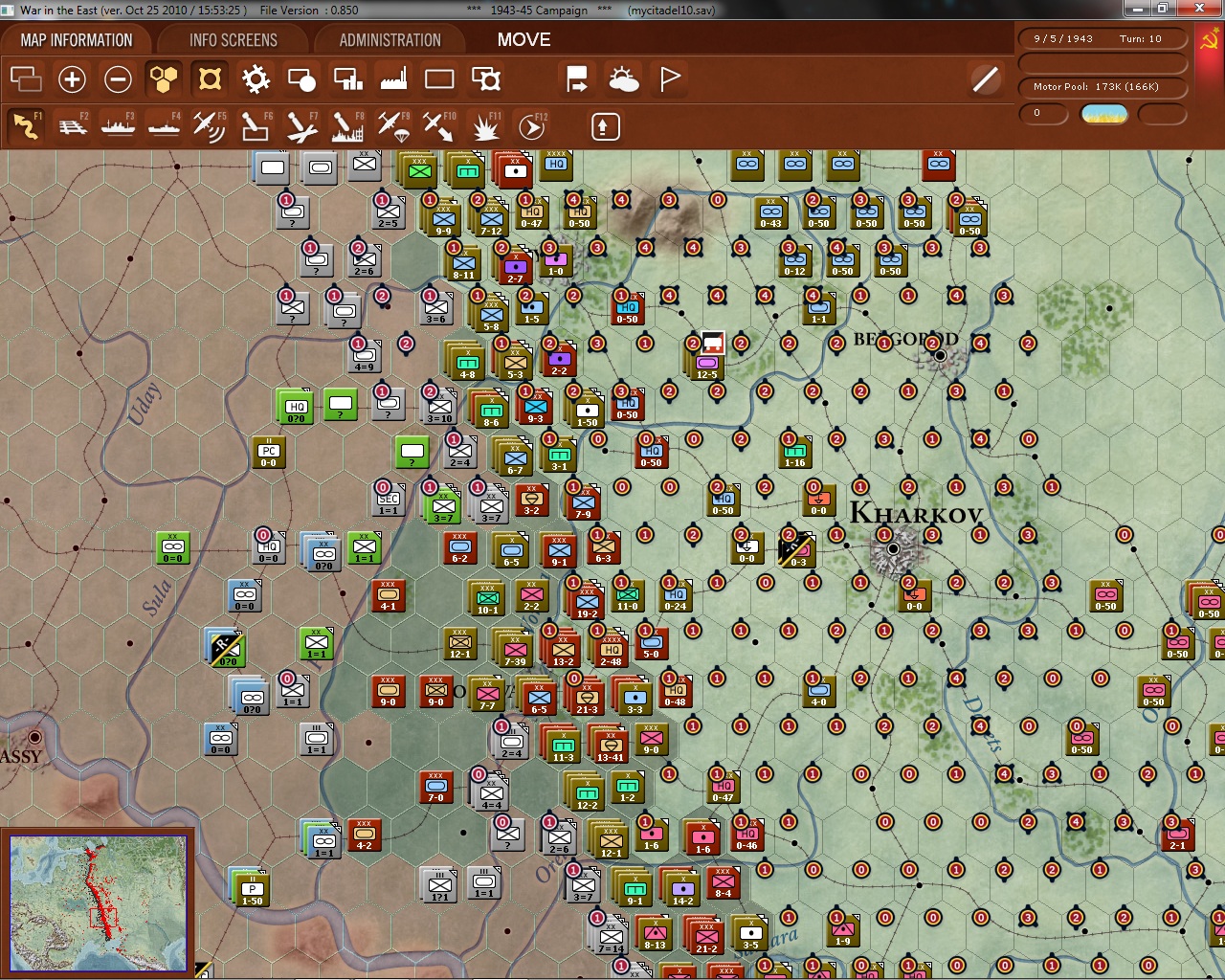Toggle fortification levels gear icon

(256, 78)
